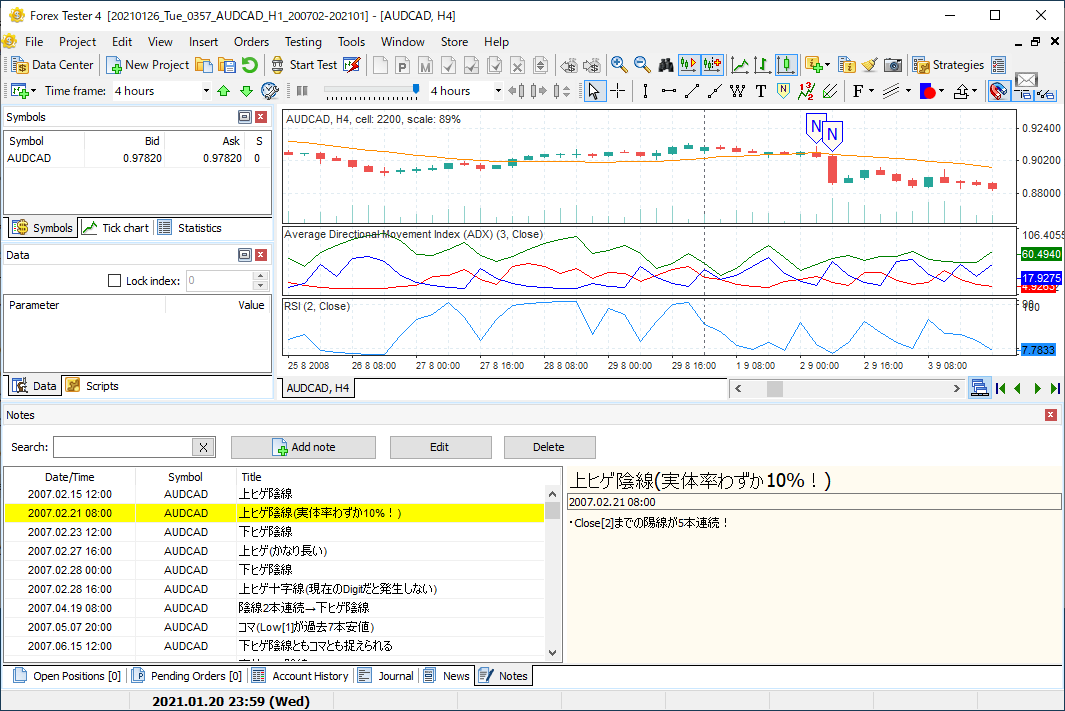The height and width of the screenshot is (711, 1065).
Task: Expand the testing speed timeframe dropdown
Action: click(x=496, y=91)
